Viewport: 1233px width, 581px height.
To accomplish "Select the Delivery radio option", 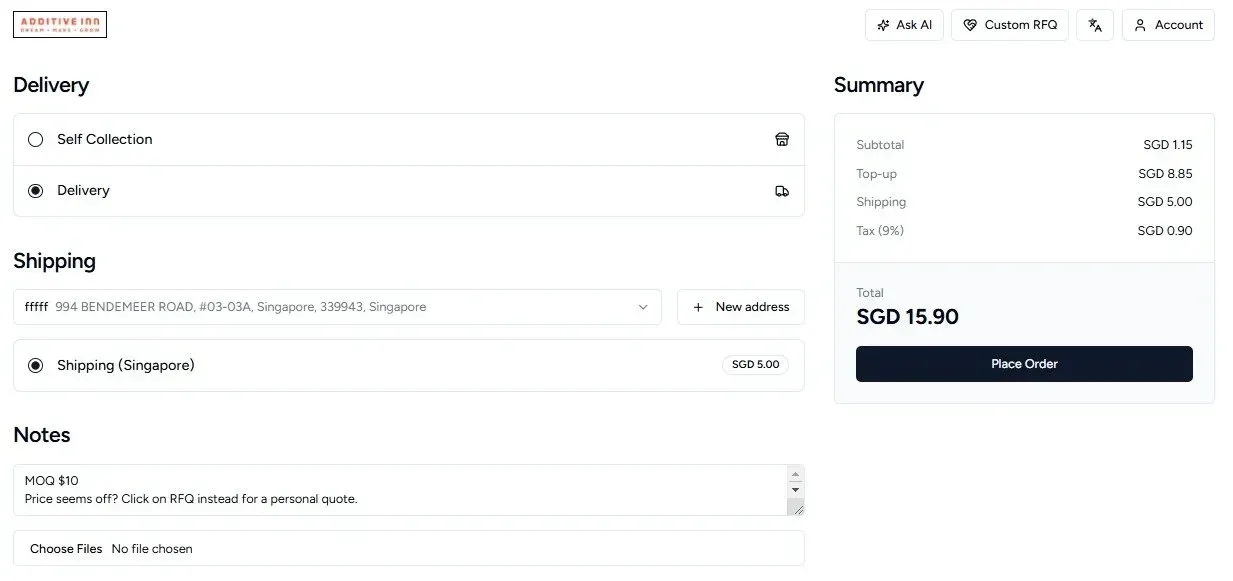I will (x=36, y=191).
